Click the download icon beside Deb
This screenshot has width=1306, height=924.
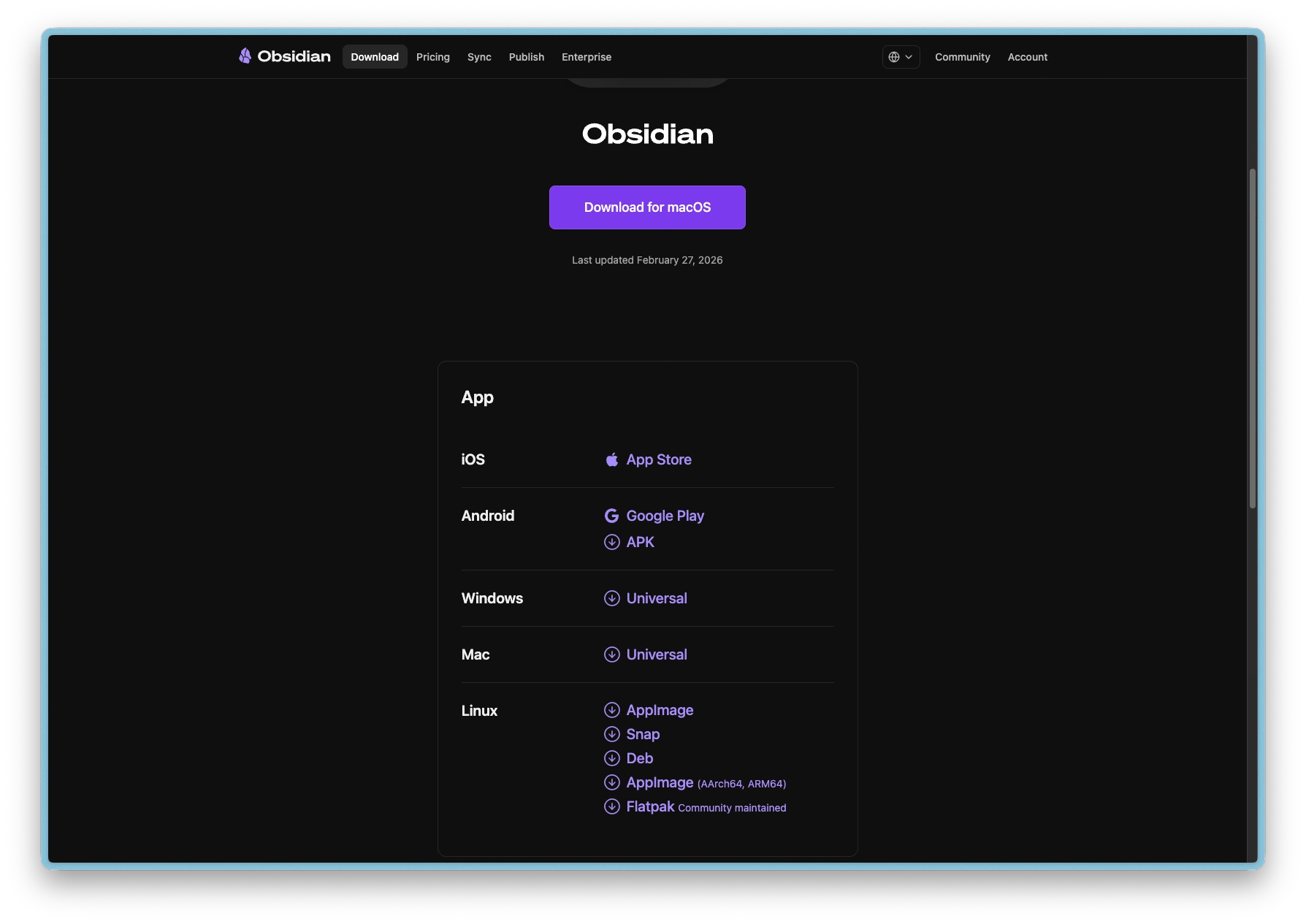pos(612,758)
